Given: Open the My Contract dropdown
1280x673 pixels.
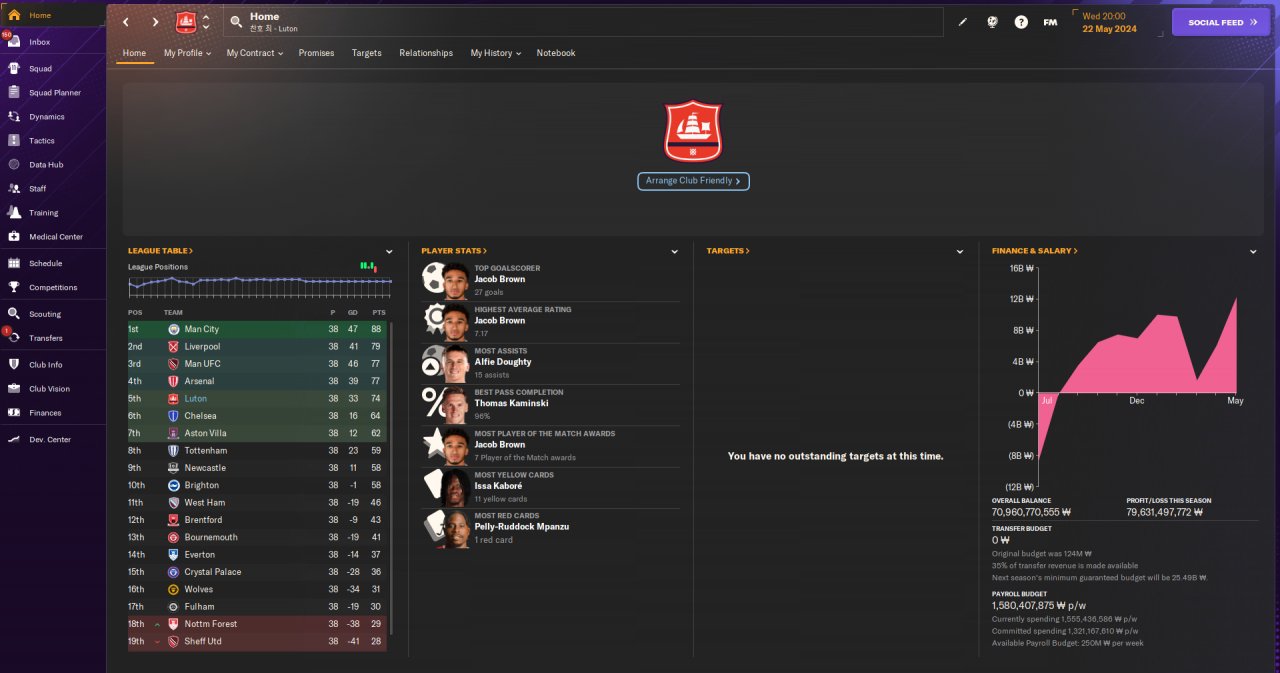Looking at the screenshot, I should (253, 53).
